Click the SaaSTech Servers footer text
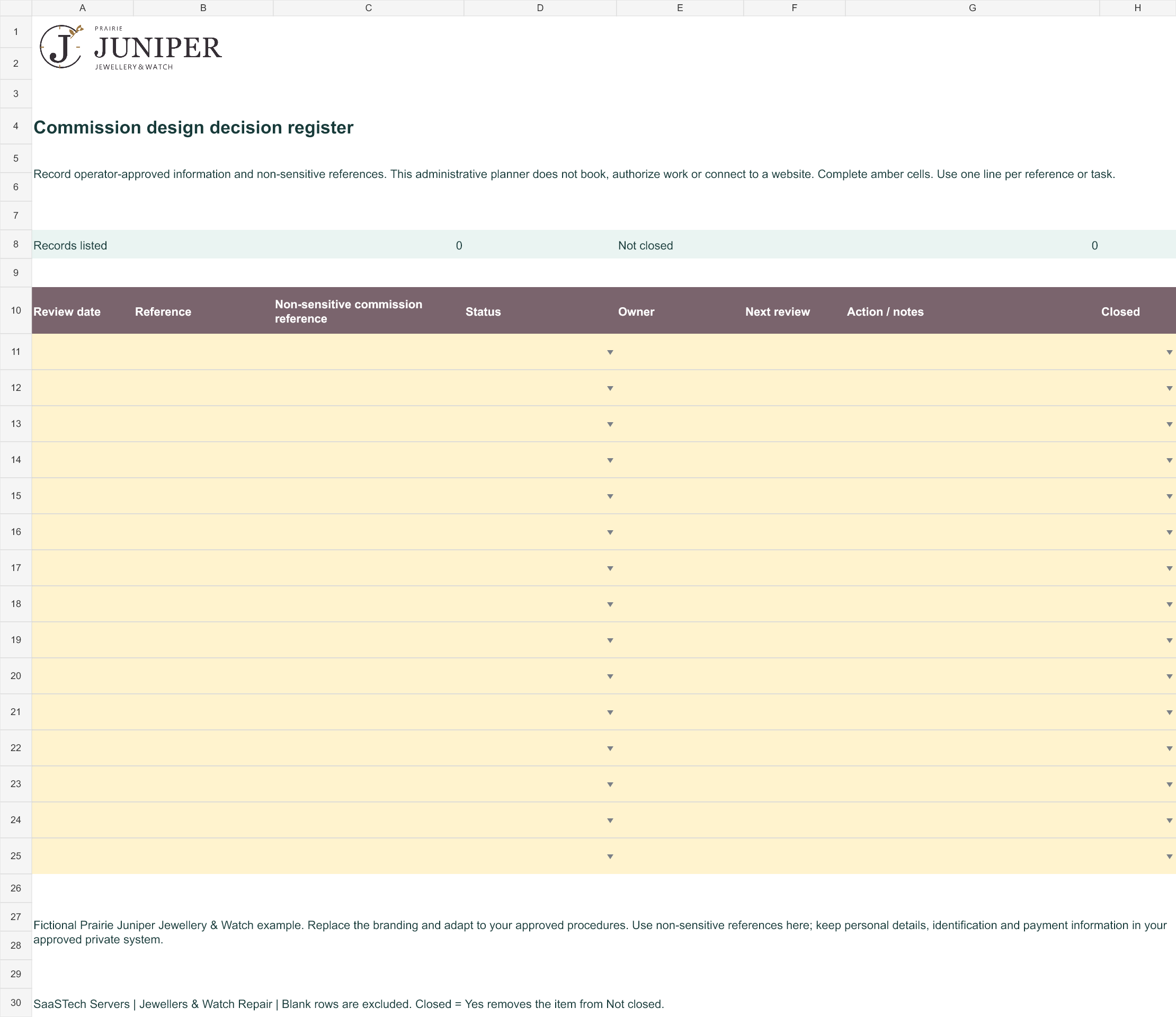 pos(349,1004)
